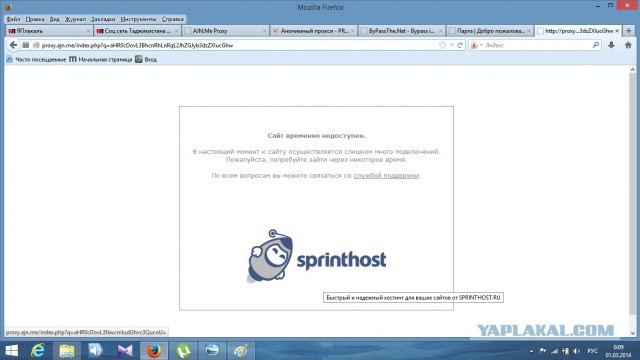Screen dimensions: 640x360
Task: Click the Action Center flag icon
Action: [543, 351]
